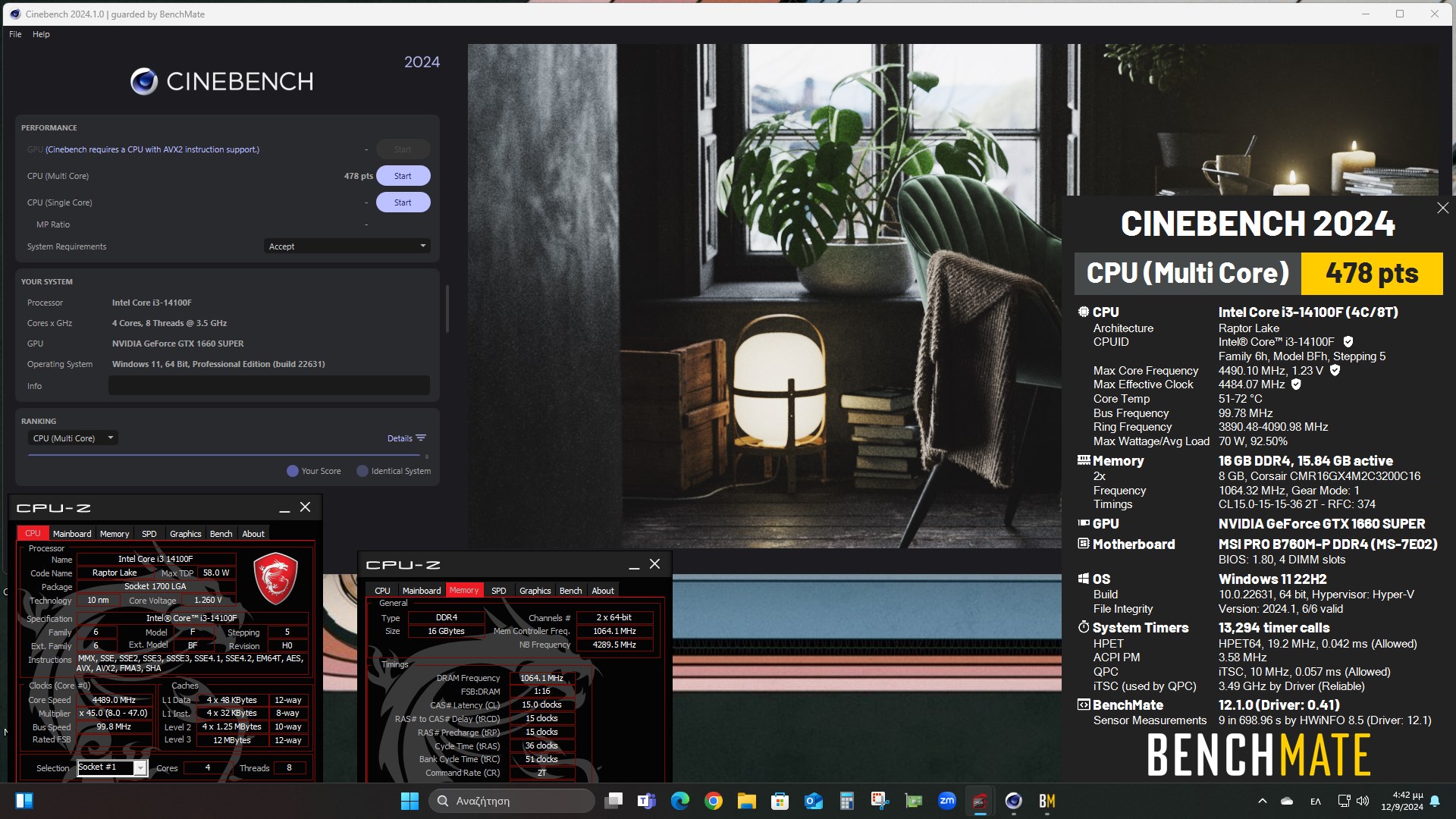Viewport: 1456px width, 819px height.
Task: Open Microsoft Teams from taskbar
Action: point(647,801)
